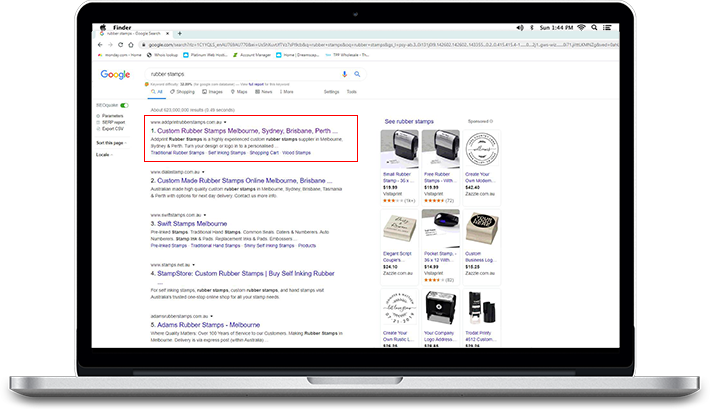Open the Shopping Cart sitelink

click(x=264, y=153)
